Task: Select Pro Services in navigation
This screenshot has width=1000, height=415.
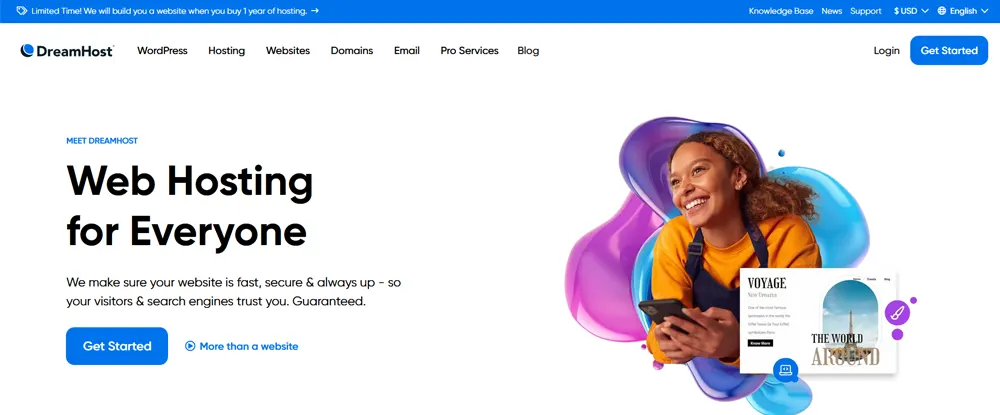Action: [469, 50]
